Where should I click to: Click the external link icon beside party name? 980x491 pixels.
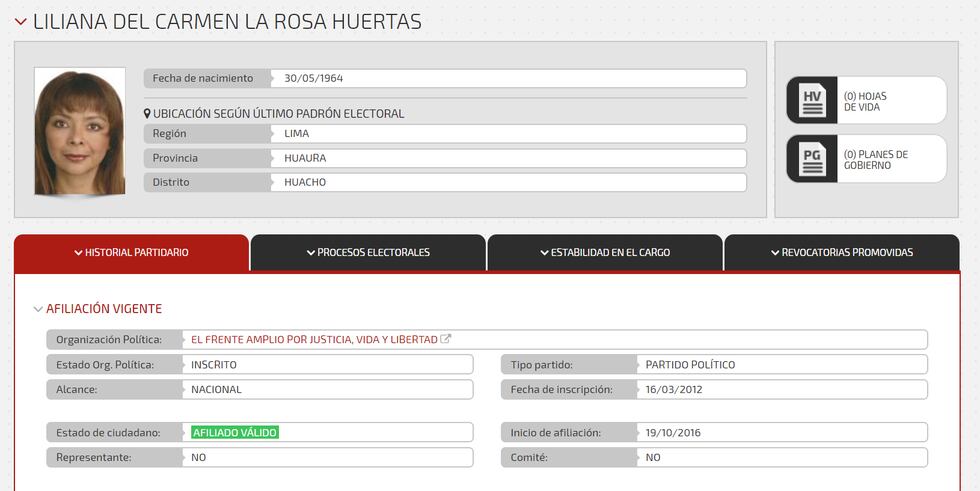click(x=446, y=339)
